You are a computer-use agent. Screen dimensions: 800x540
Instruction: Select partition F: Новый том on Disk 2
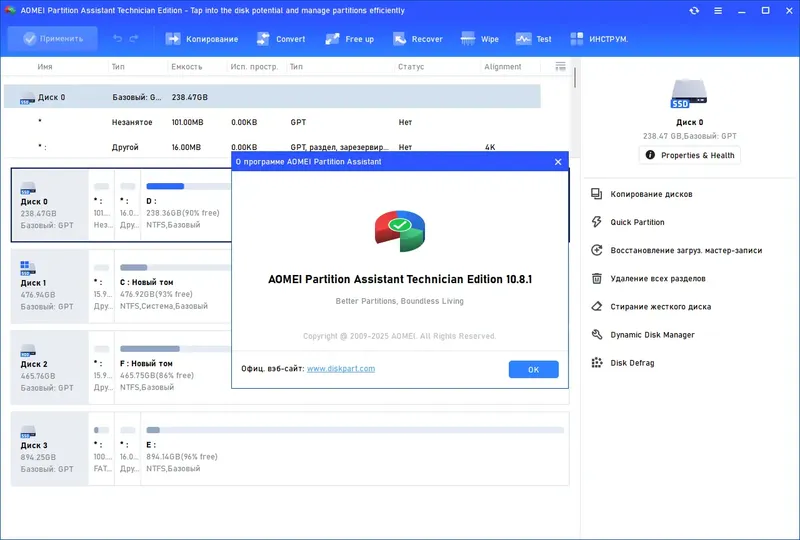coord(173,367)
